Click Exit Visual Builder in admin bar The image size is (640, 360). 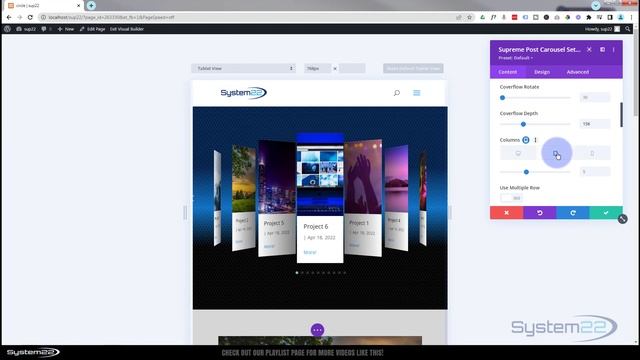(x=127, y=29)
